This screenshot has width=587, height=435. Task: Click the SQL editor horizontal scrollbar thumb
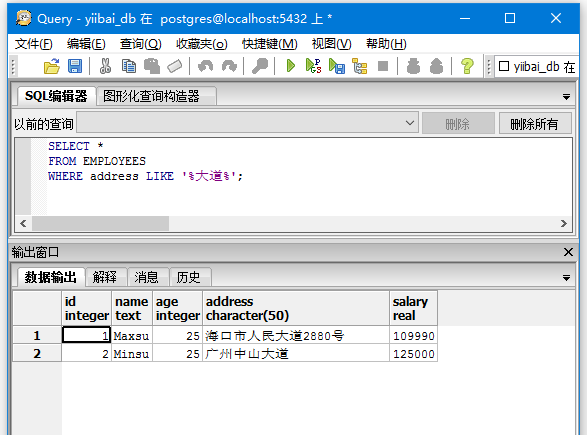pos(100,223)
